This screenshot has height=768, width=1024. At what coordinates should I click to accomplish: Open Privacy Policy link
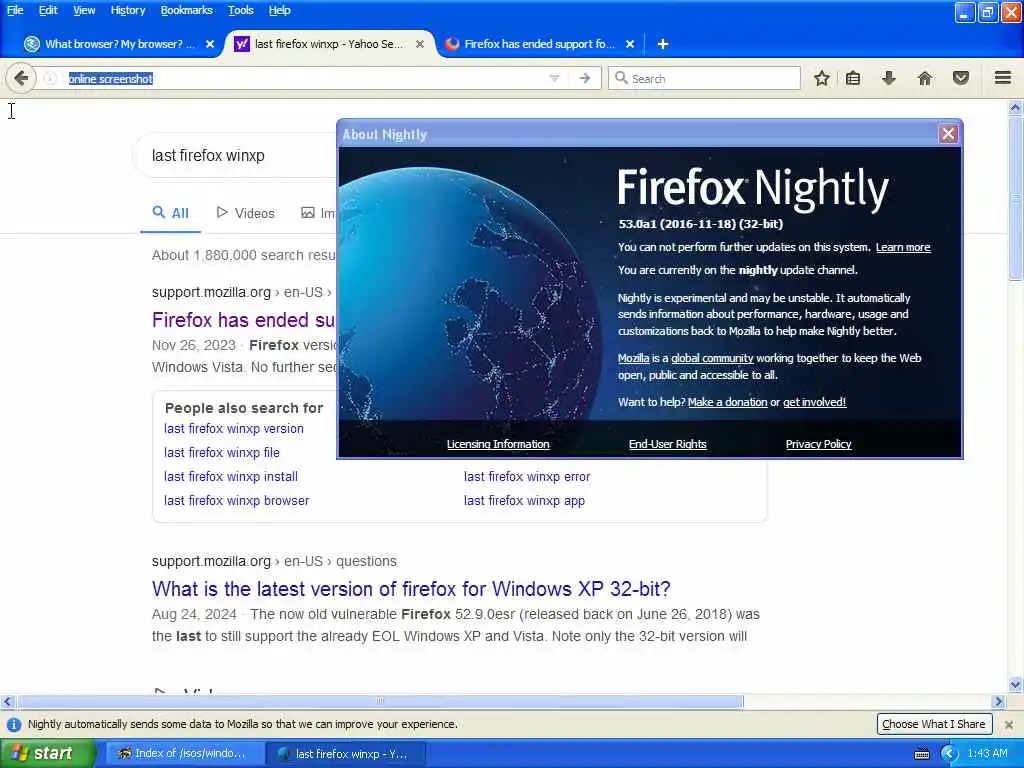(x=818, y=444)
